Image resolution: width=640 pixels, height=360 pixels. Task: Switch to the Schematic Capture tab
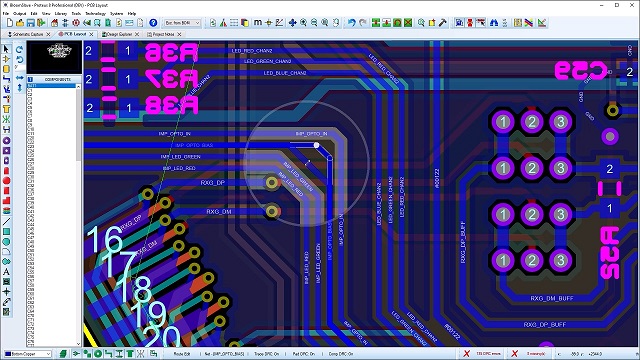28,34
